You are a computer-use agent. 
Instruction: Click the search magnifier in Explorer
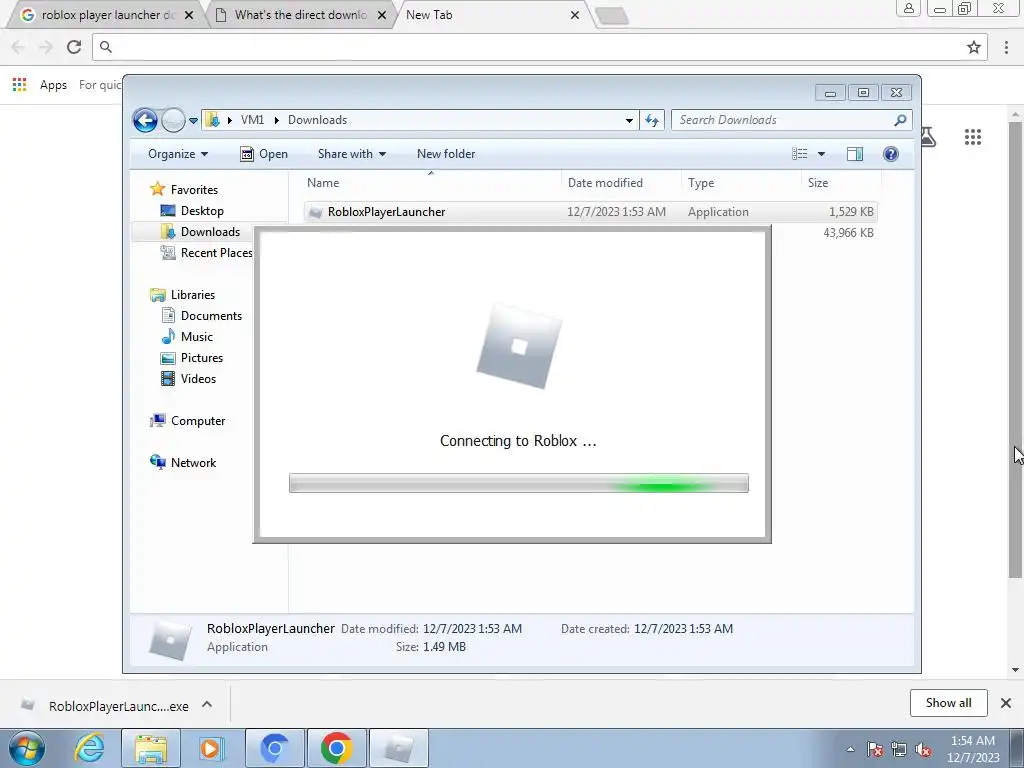(x=900, y=120)
